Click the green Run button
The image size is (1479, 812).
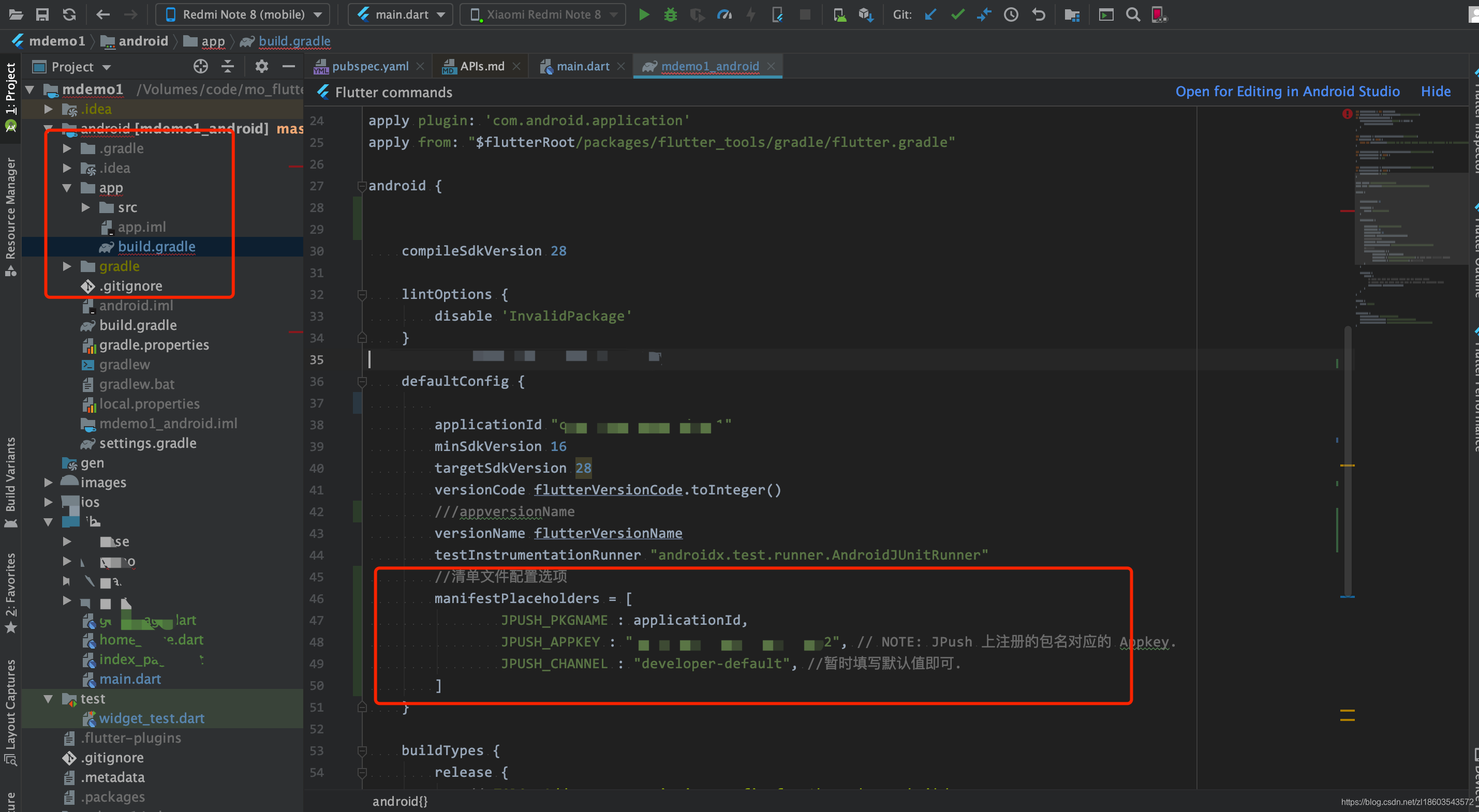tap(644, 15)
